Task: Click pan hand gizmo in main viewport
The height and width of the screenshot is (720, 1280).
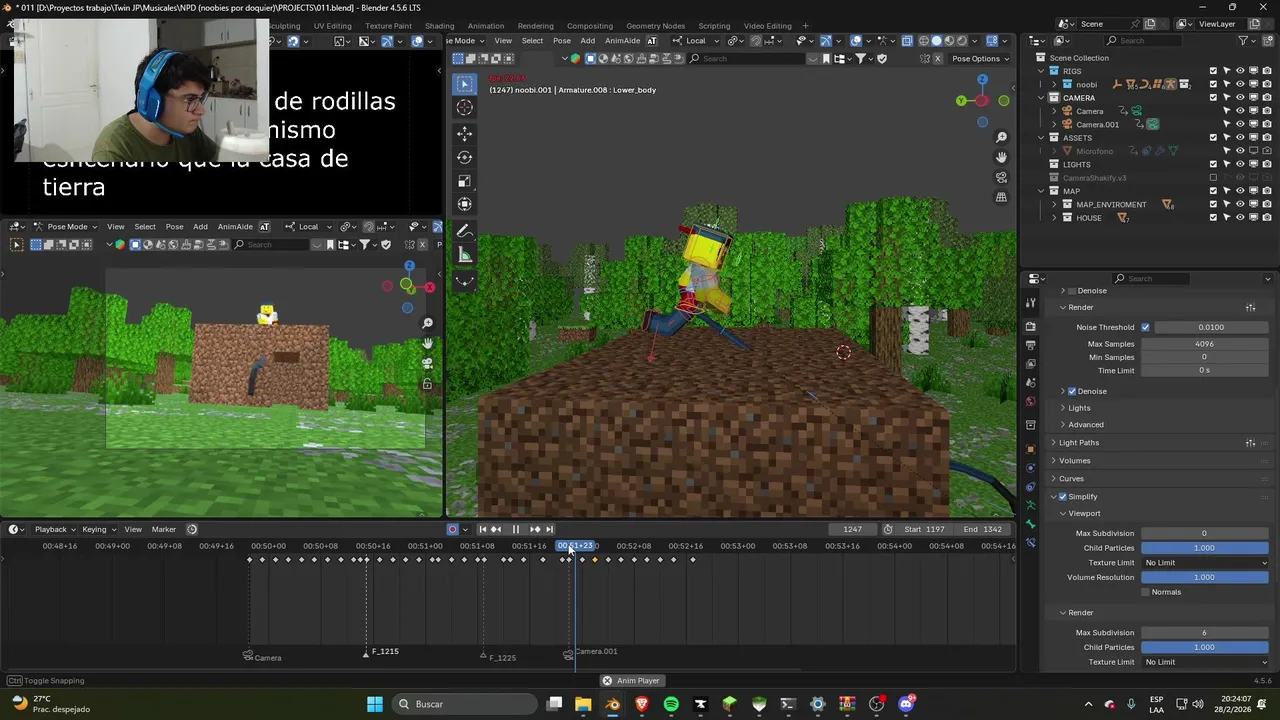Action: (1001, 157)
